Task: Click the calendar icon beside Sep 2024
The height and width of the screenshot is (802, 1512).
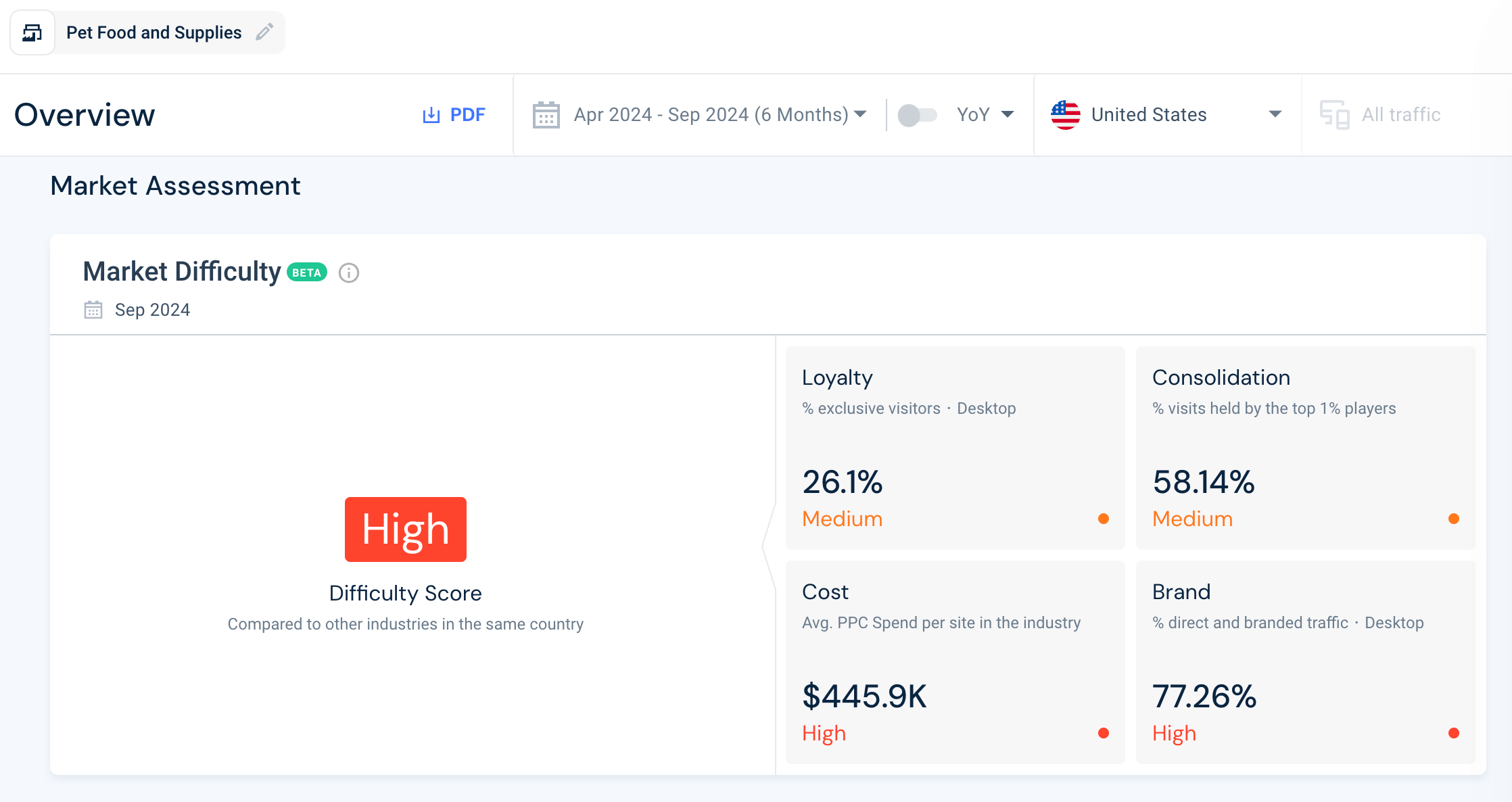Action: (93, 309)
